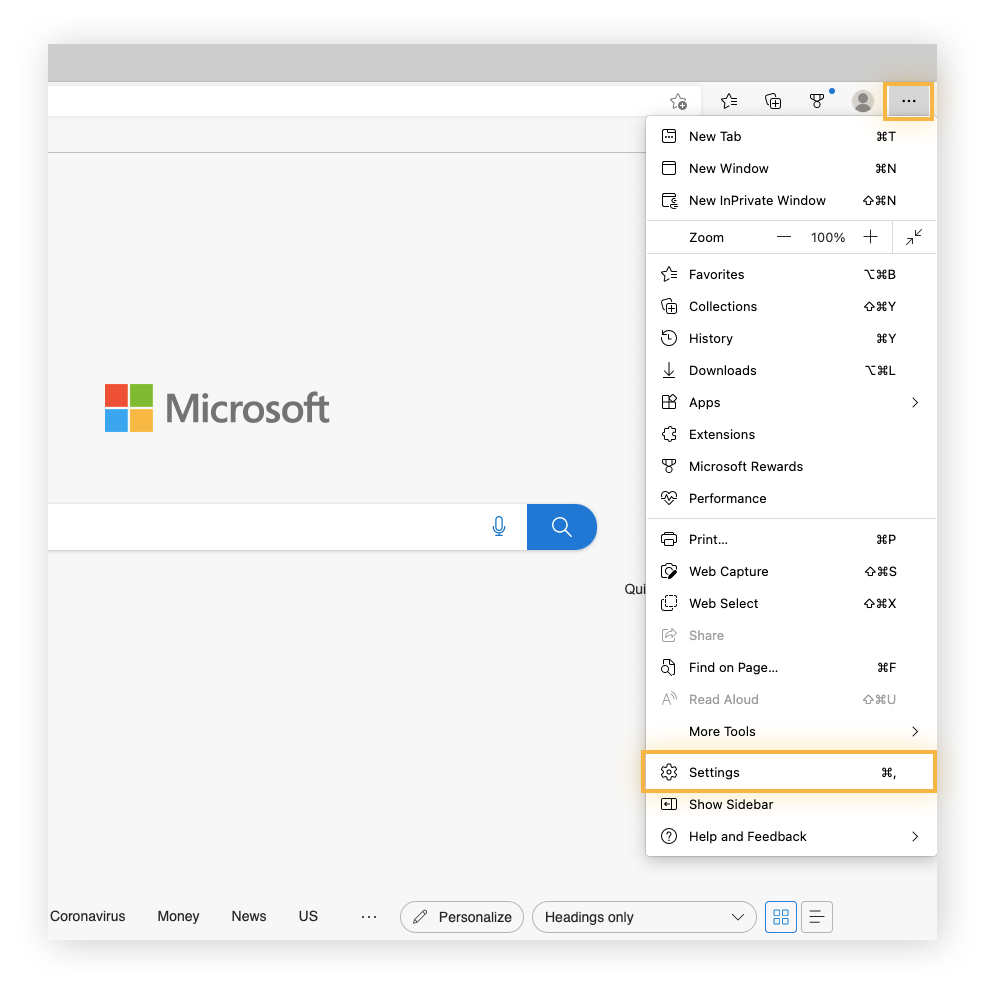The height and width of the screenshot is (983, 984).
Task: Select the Microsoft Rewards icon in the toolbar
Action: coord(817,101)
